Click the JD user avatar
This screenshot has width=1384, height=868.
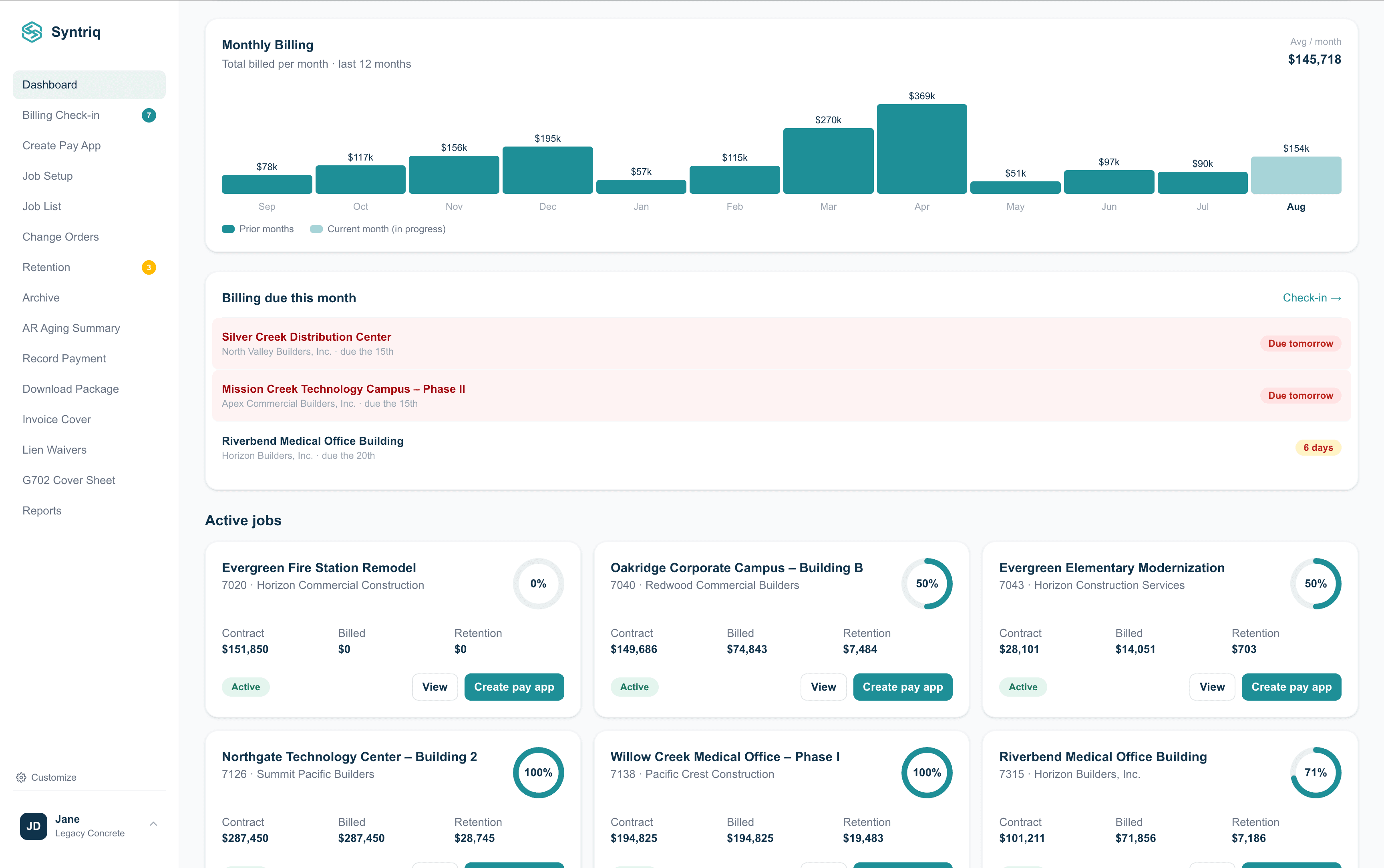click(33, 826)
